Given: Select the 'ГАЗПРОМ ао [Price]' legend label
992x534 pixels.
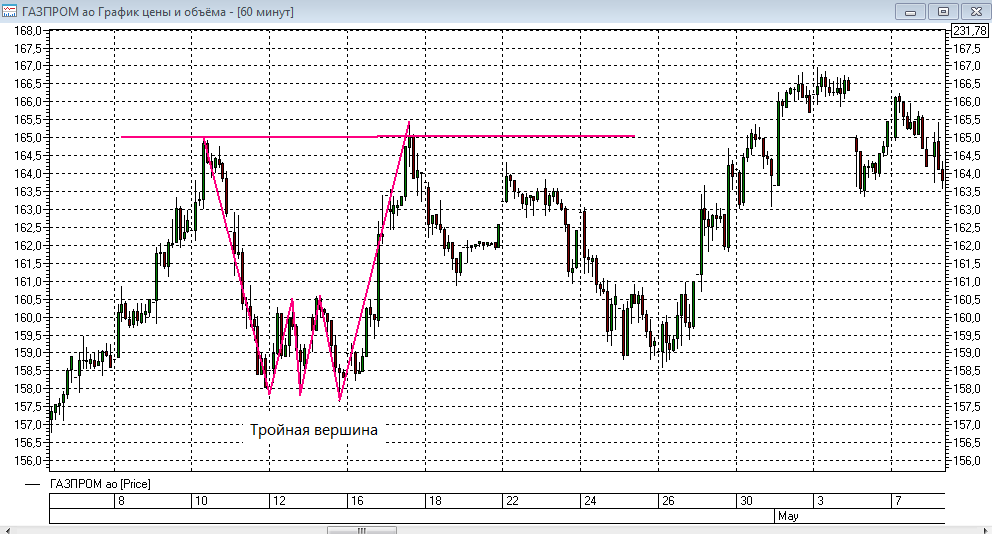Looking at the screenshot, I should tap(100, 484).
